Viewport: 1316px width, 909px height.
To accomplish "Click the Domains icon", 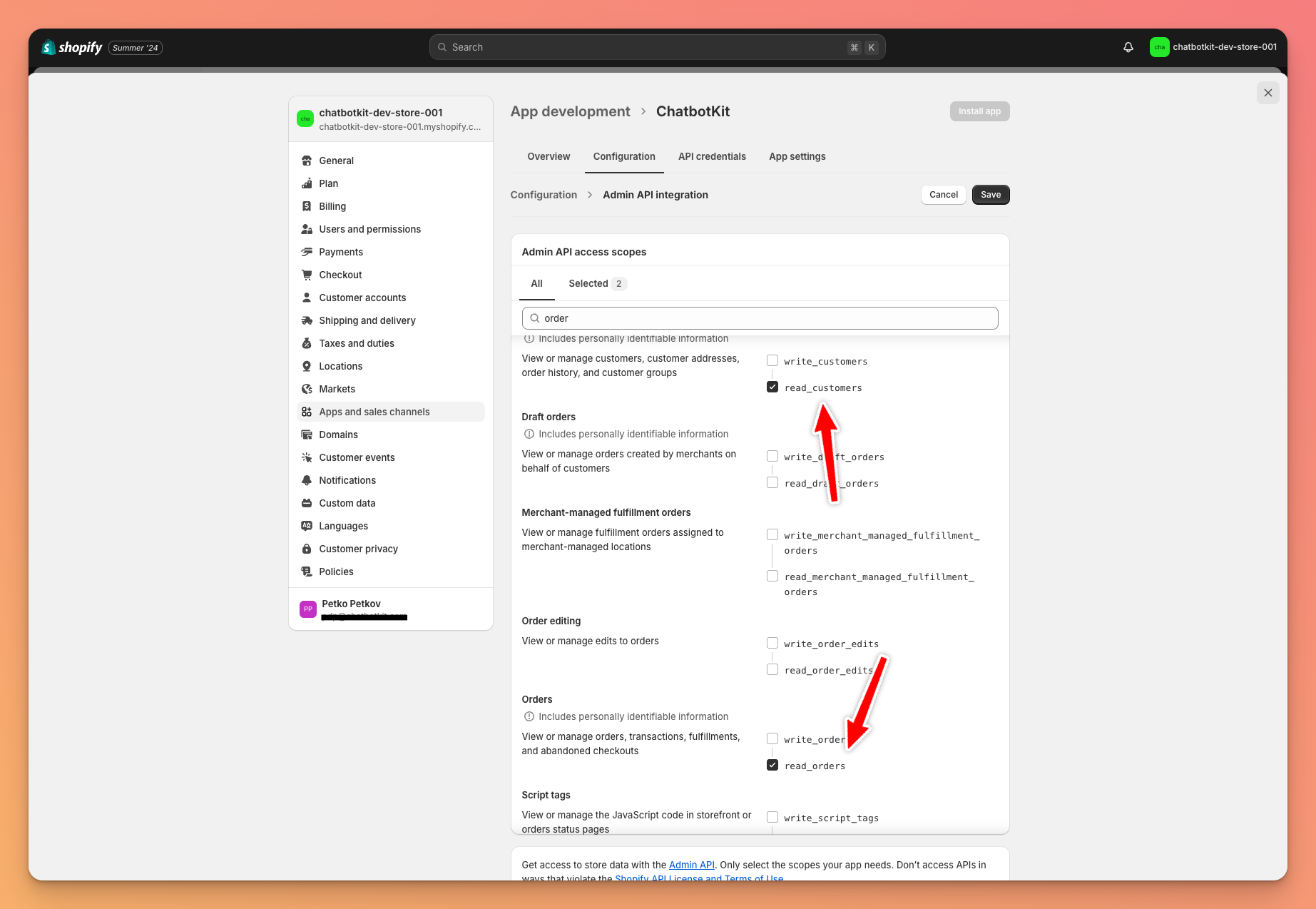I will (x=307, y=435).
